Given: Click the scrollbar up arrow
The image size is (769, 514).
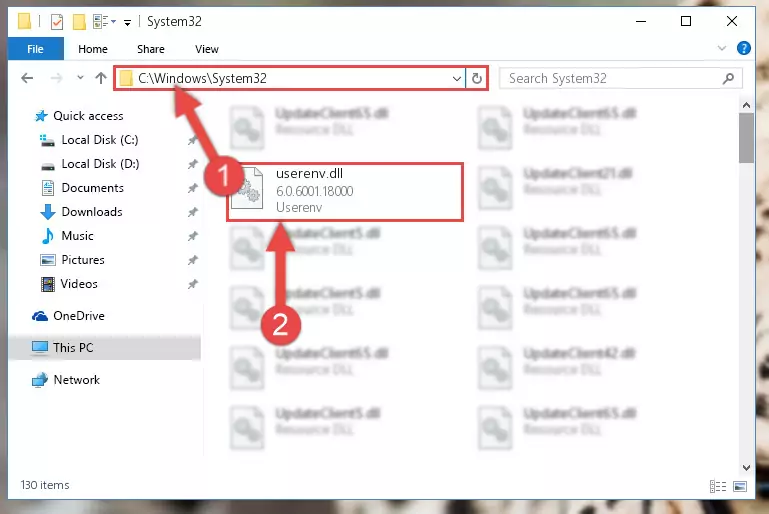Looking at the screenshot, I should click(746, 105).
